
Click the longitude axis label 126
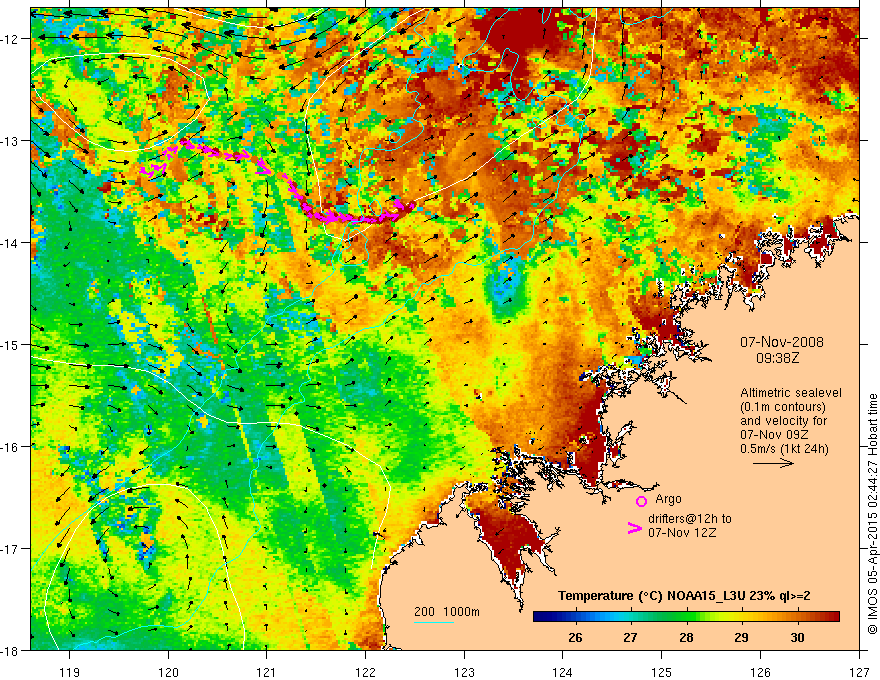click(760, 672)
